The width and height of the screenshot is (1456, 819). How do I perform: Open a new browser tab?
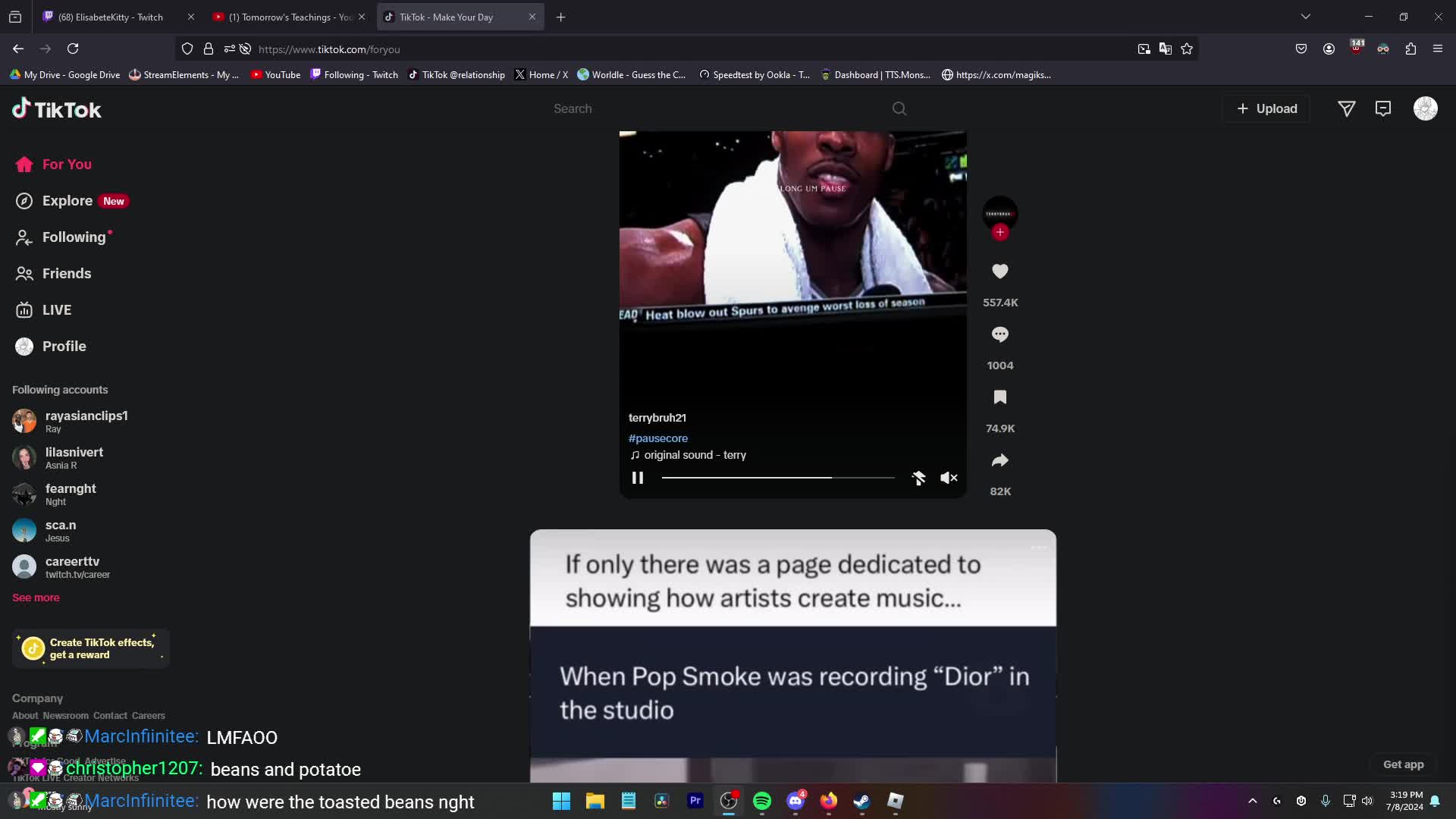click(560, 17)
